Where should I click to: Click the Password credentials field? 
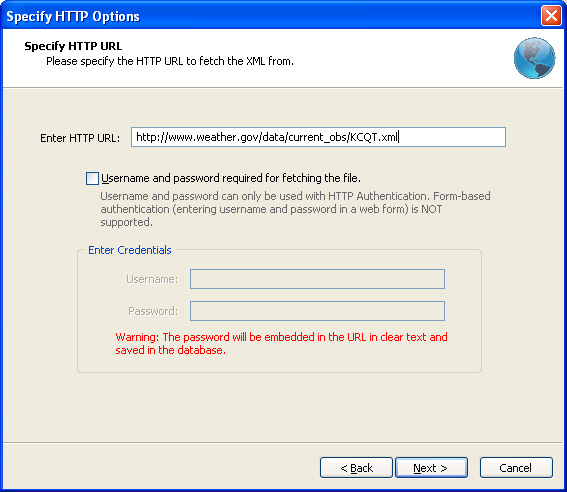point(317,311)
